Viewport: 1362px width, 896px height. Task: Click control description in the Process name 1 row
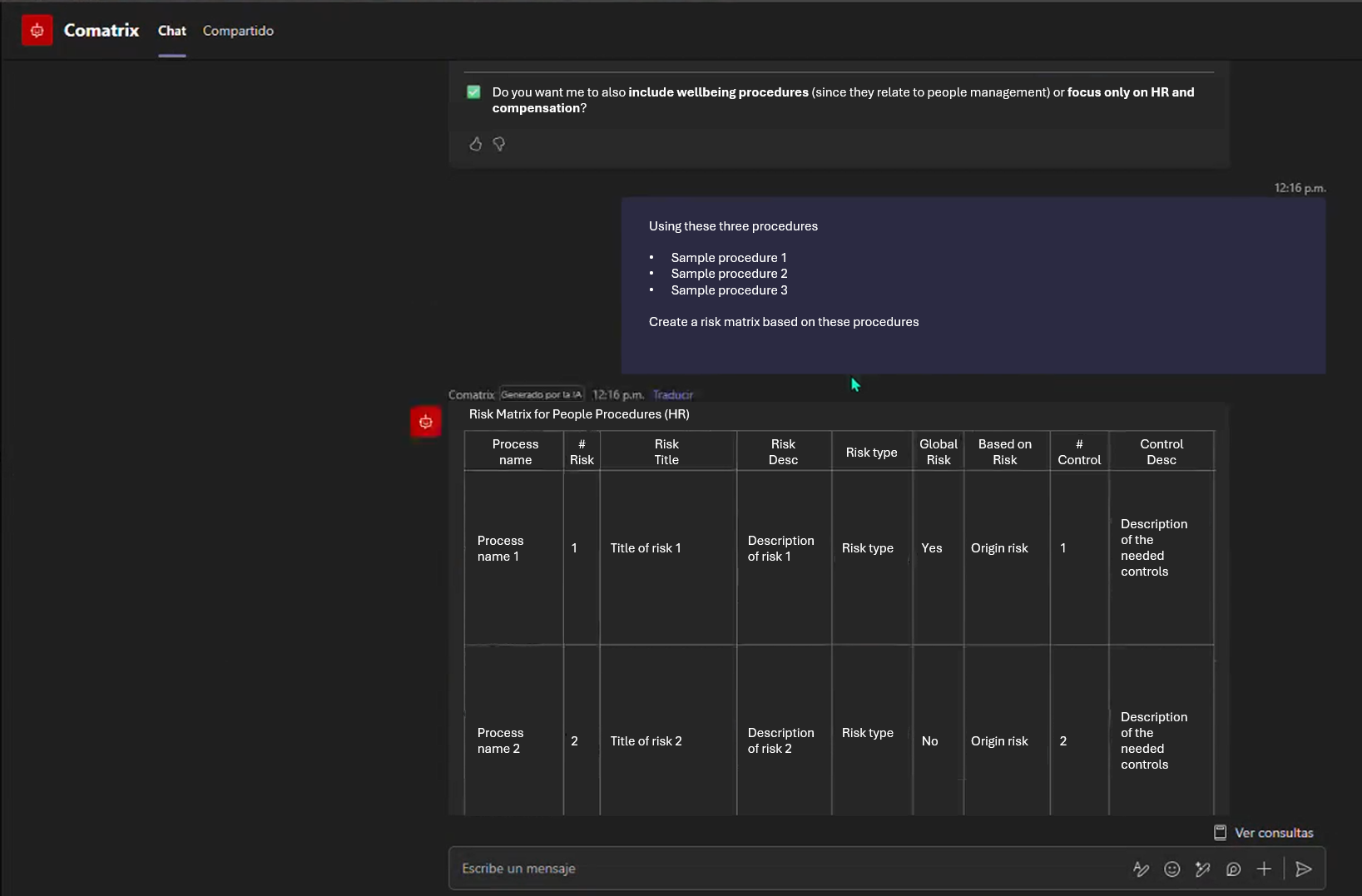(1154, 547)
